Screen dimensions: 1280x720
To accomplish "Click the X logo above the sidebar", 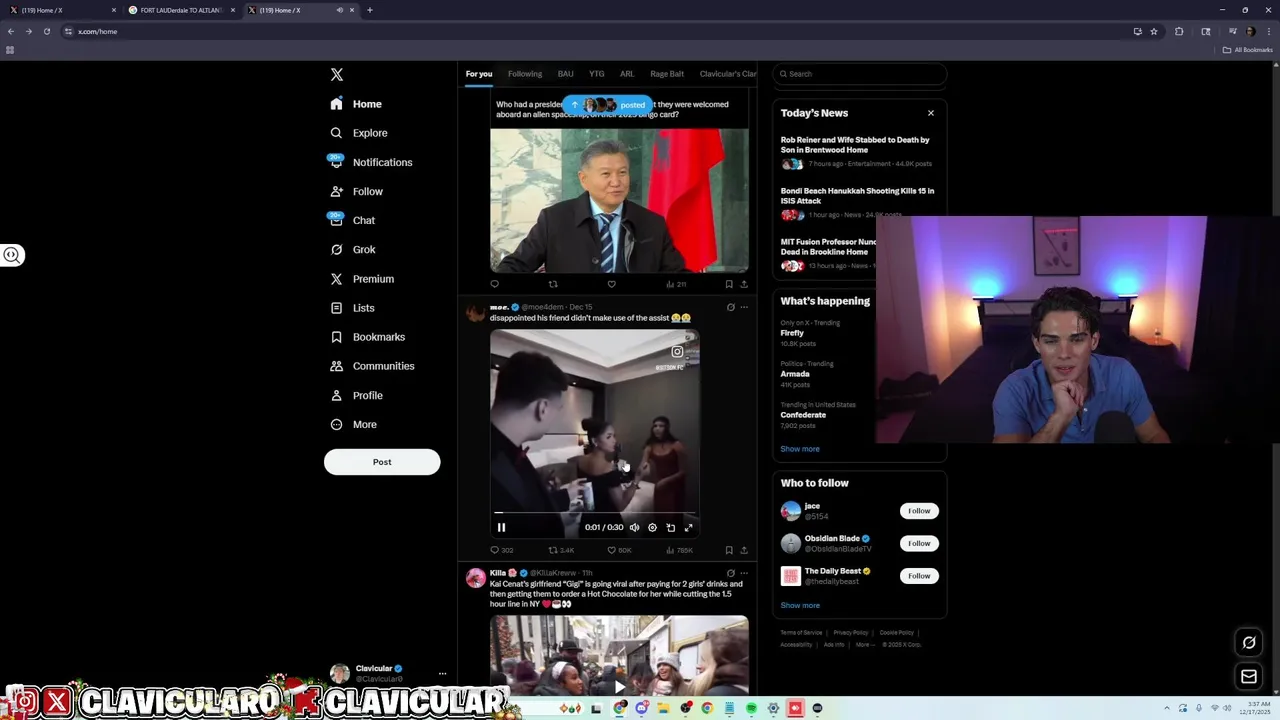I will pos(337,75).
